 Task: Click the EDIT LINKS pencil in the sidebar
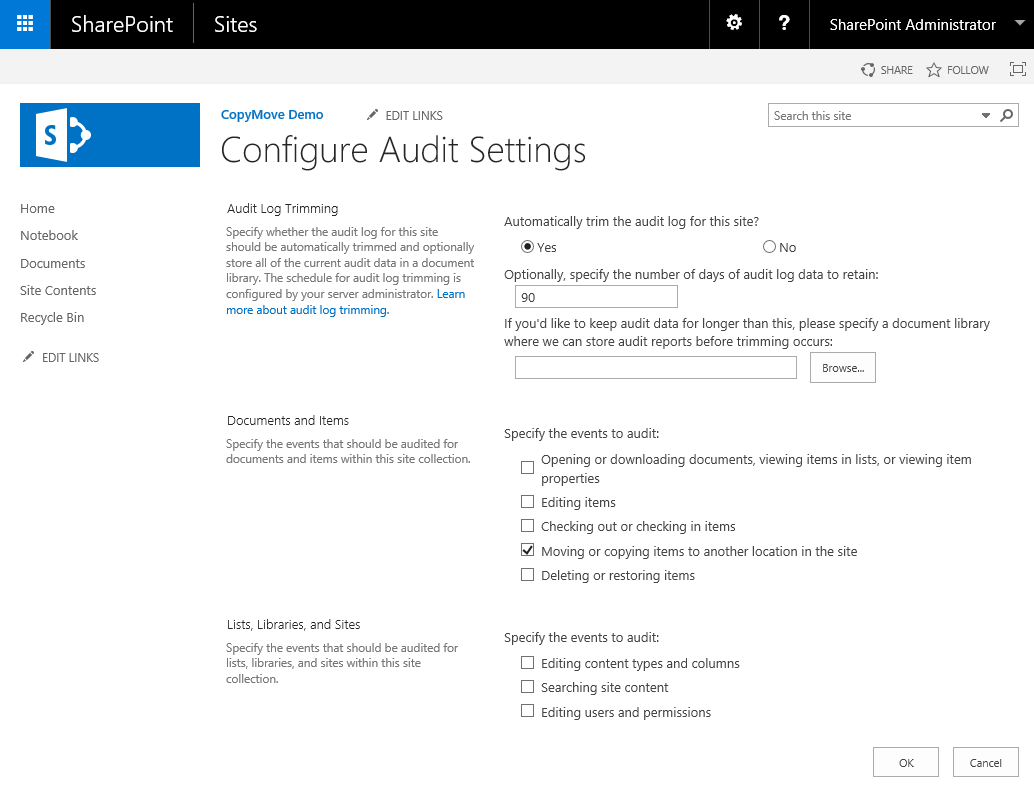[x=30, y=357]
